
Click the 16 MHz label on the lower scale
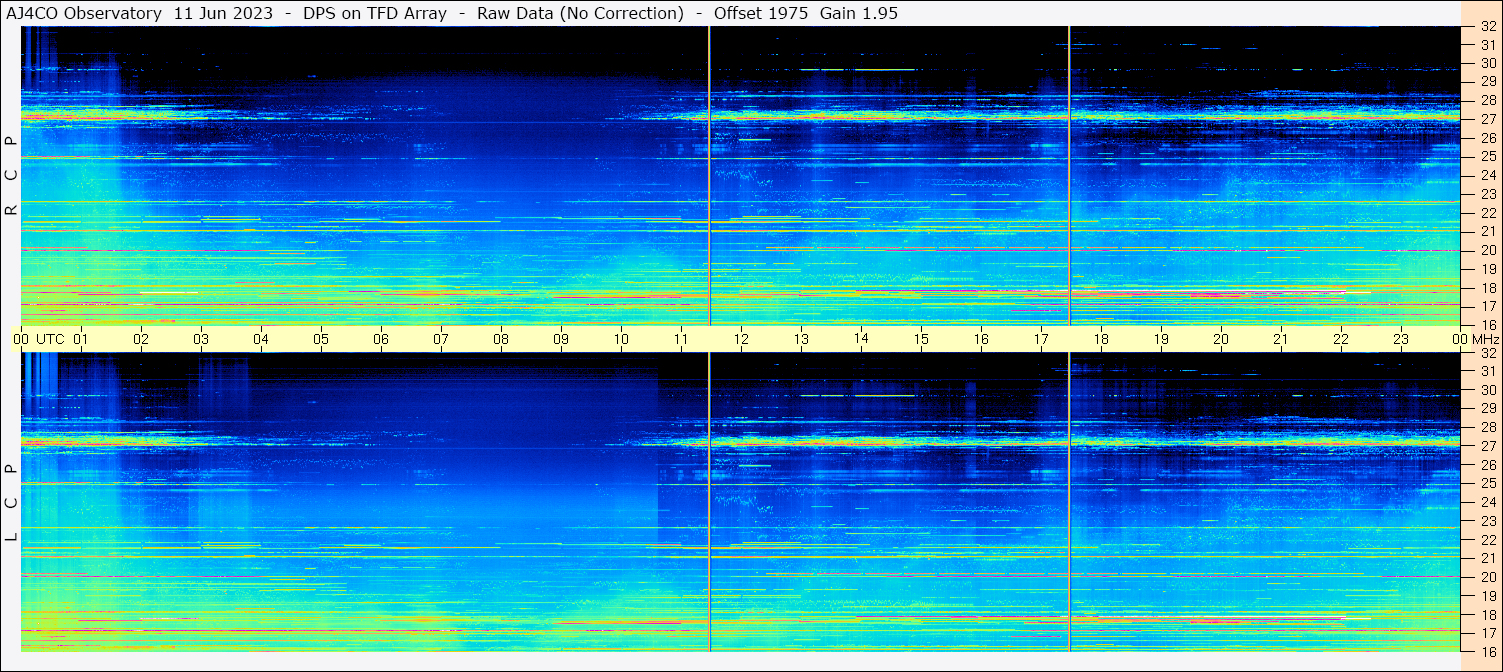1487,651
